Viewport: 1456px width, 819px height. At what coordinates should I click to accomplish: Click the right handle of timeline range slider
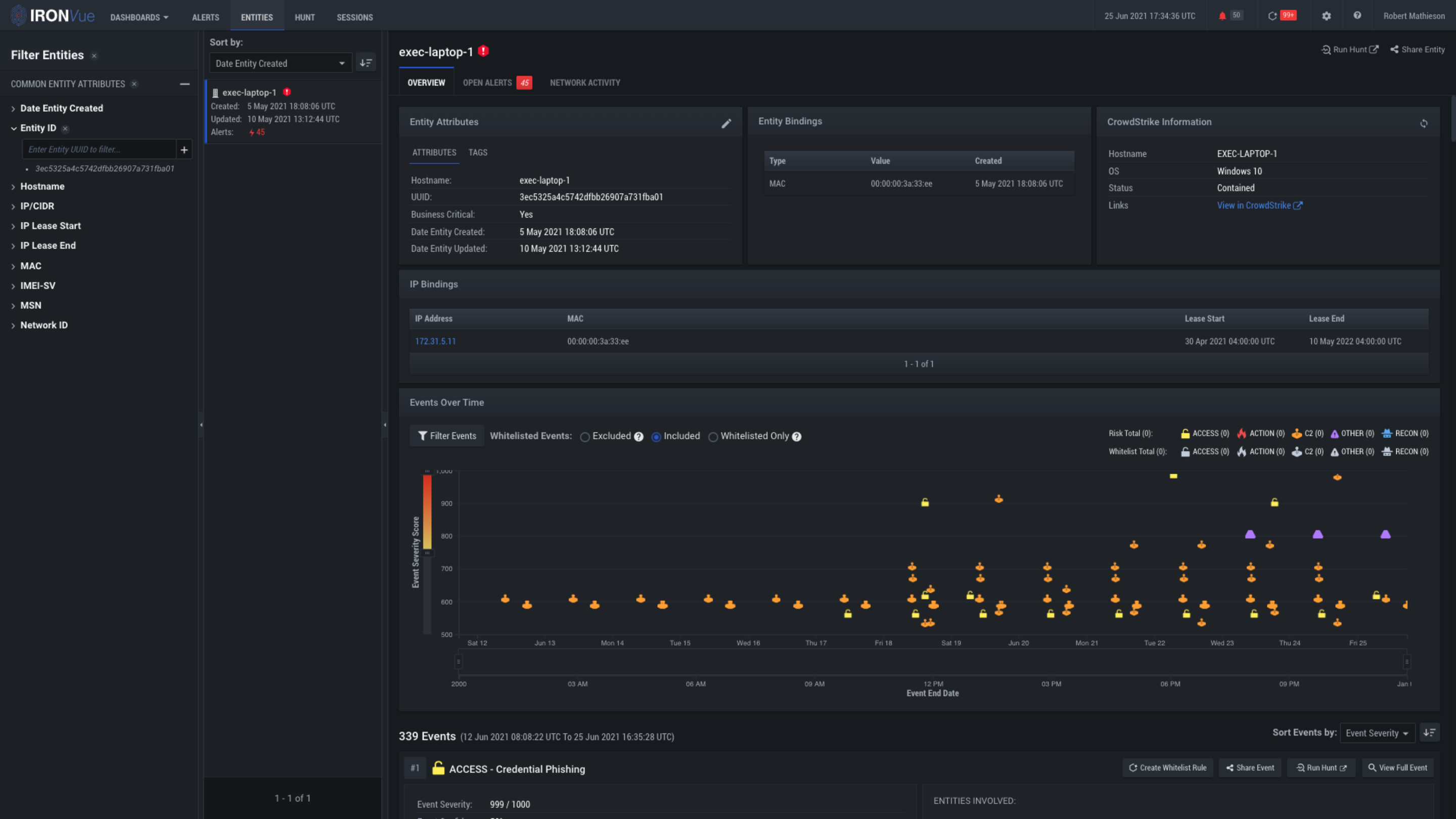pos(1407,661)
